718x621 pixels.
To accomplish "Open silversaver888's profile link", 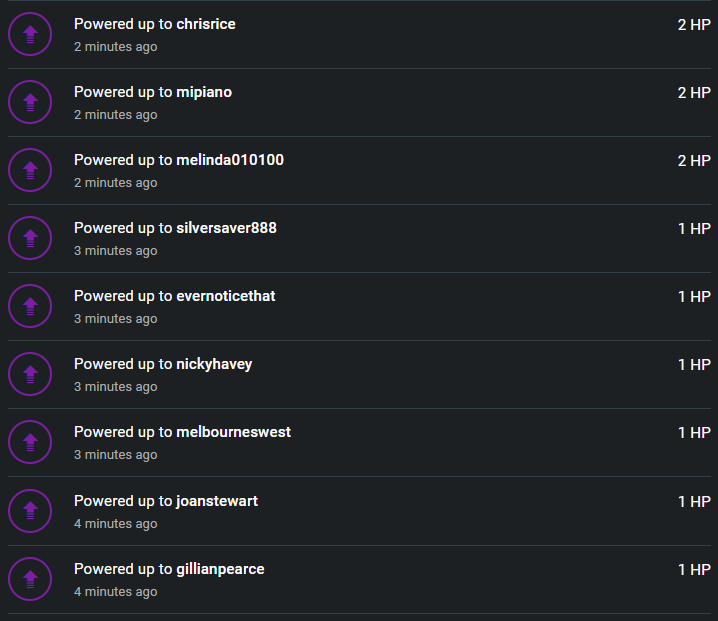I will click(226, 228).
